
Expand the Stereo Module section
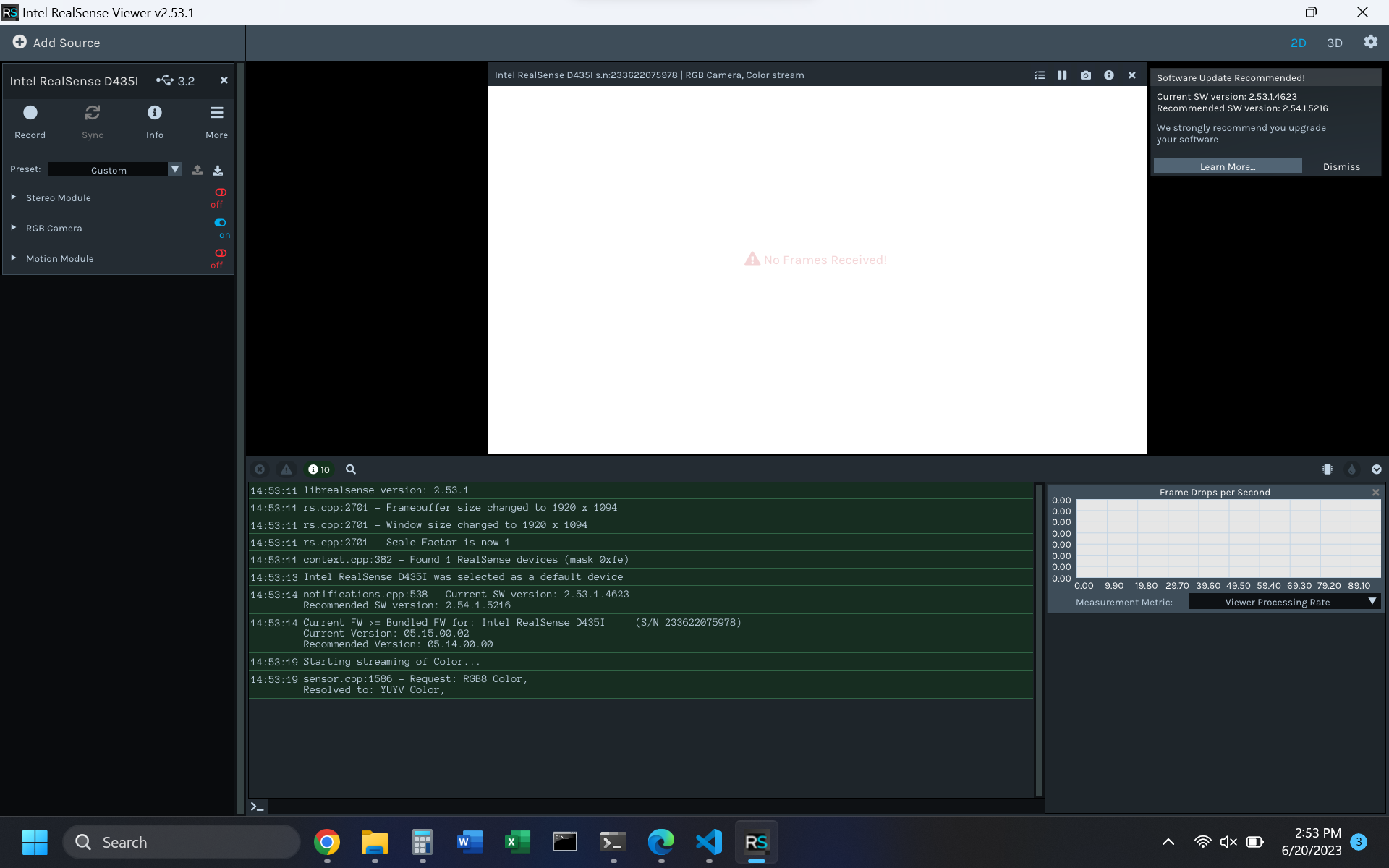(x=12, y=196)
